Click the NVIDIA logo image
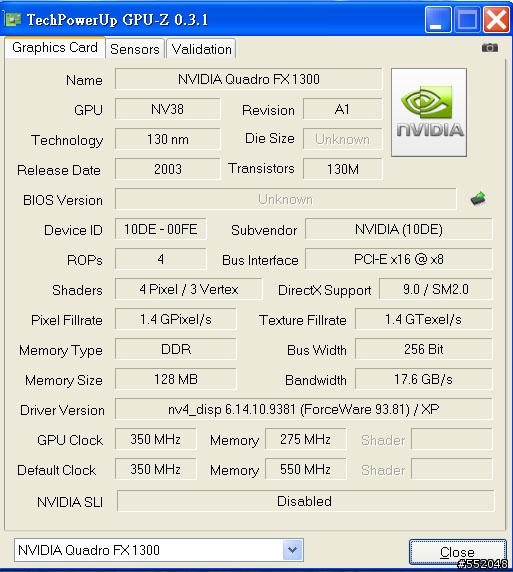 coord(429,112)
